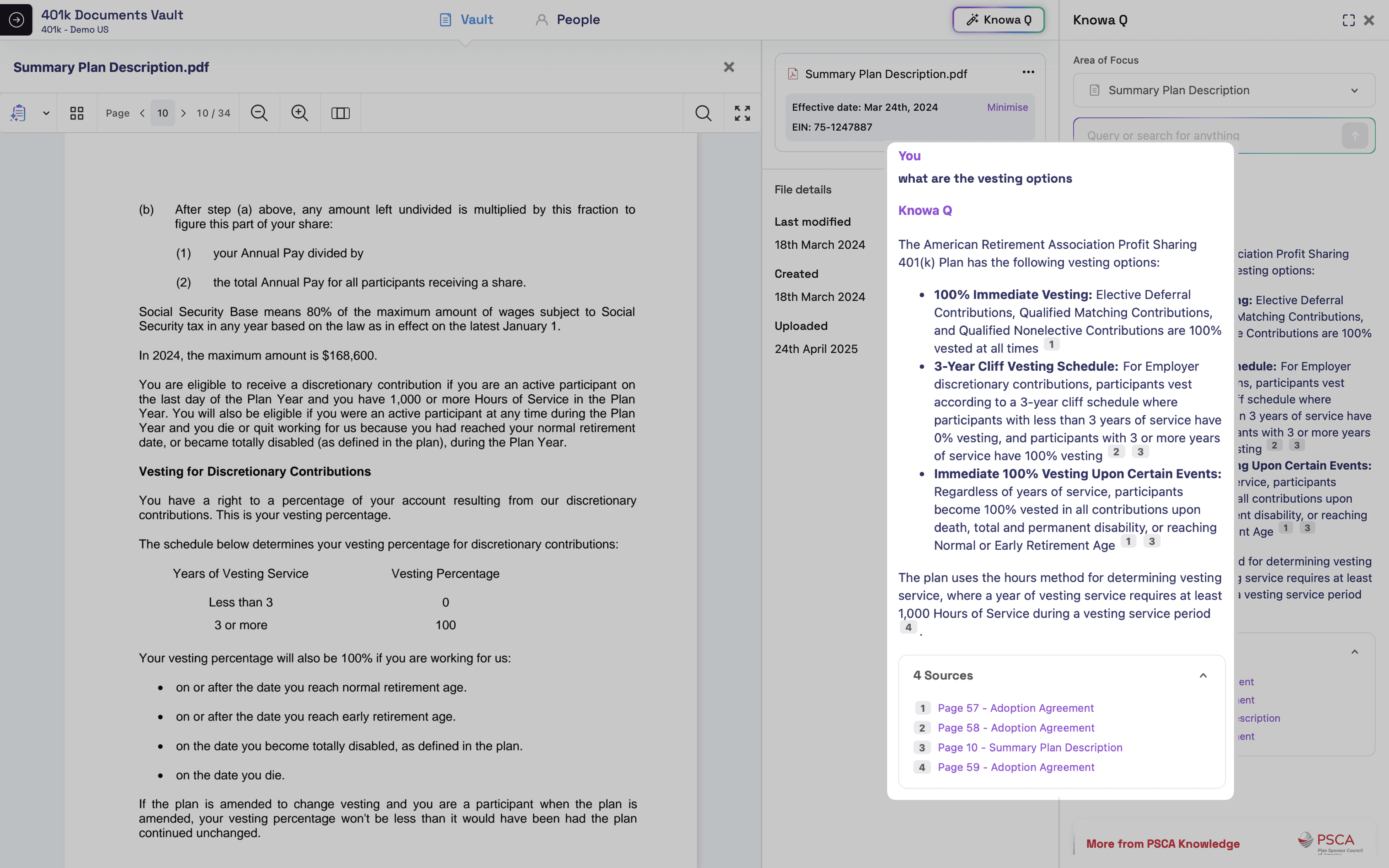Open the Area of Focus dropdown
This screenshot has height=868, width=1389.
tap(1224, 90)
